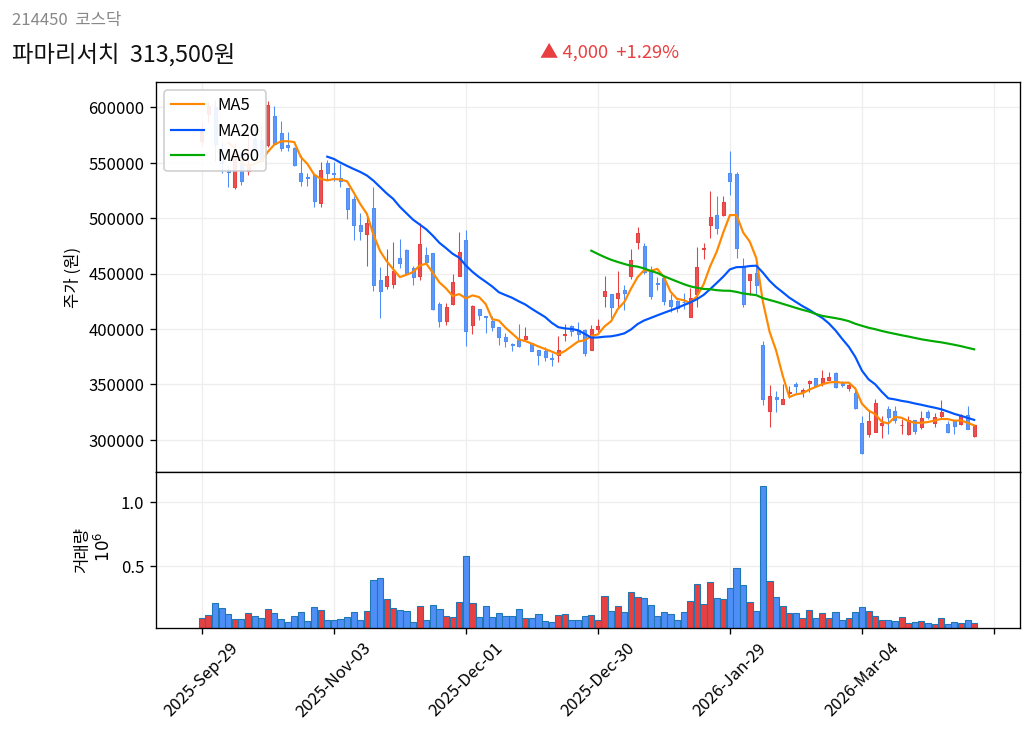Click the current price 313,500원
The image size is (1032, 733).
coord(182,53)
